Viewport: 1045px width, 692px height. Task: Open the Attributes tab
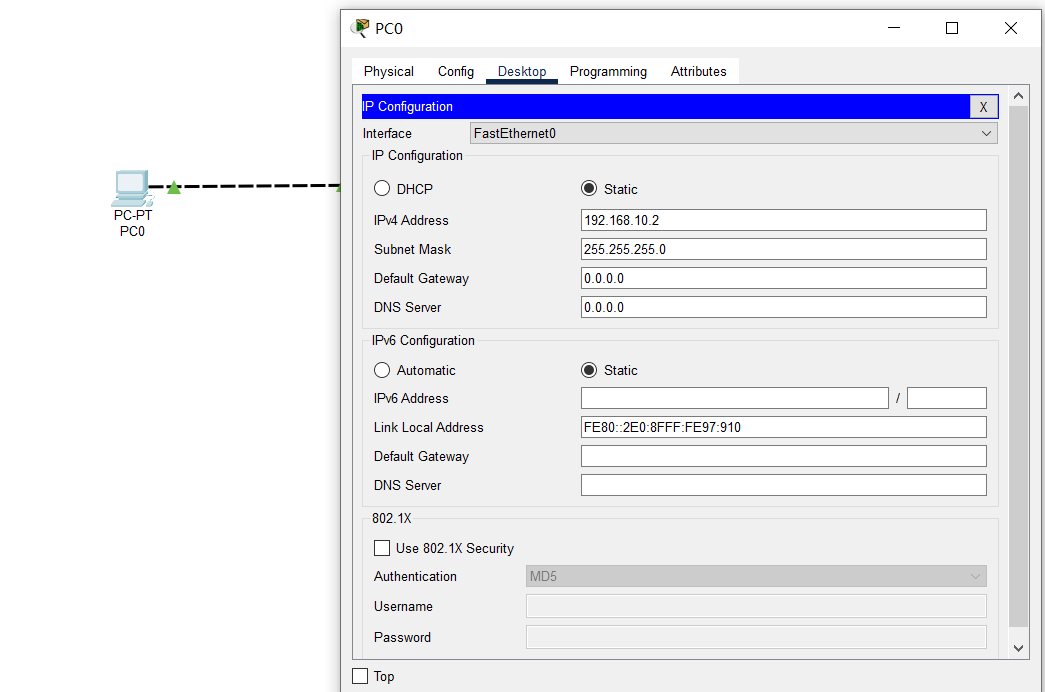click(x=698, y=71)
